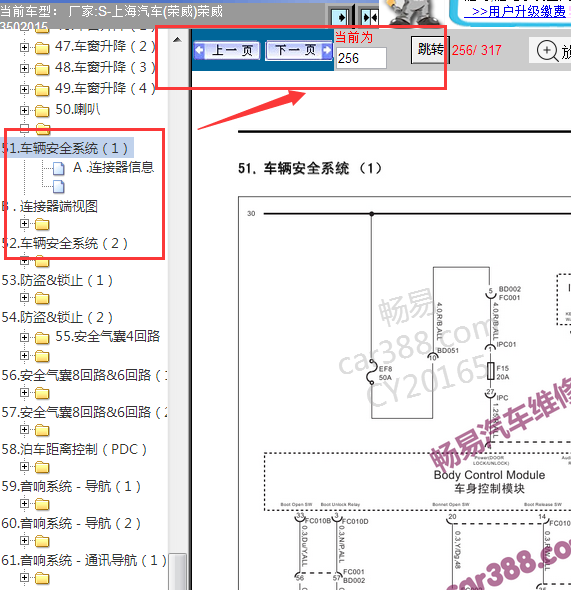Click the page number field showing 256
571x590 pixels.
361,58
